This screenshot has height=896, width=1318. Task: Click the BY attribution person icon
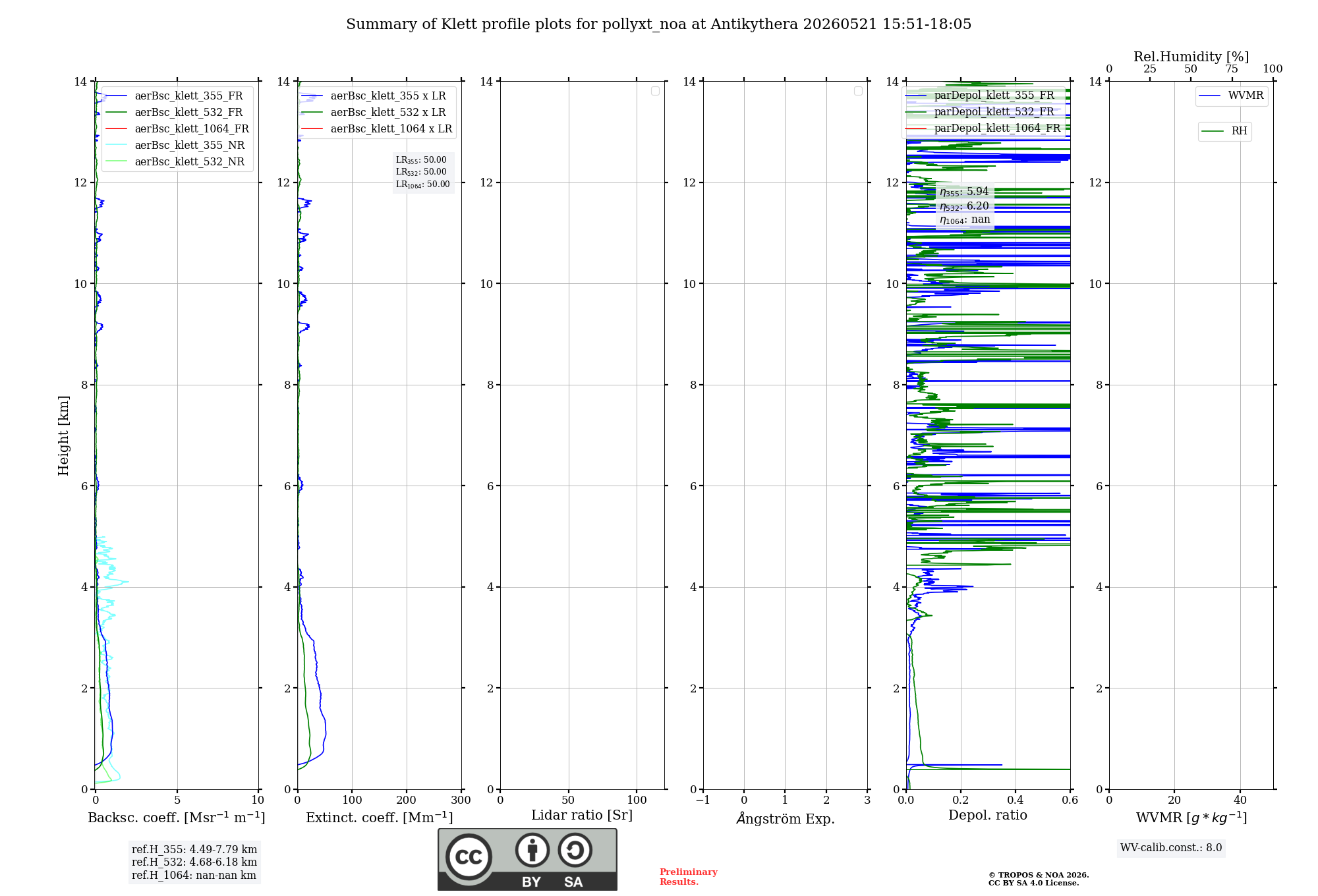[532, 850]
